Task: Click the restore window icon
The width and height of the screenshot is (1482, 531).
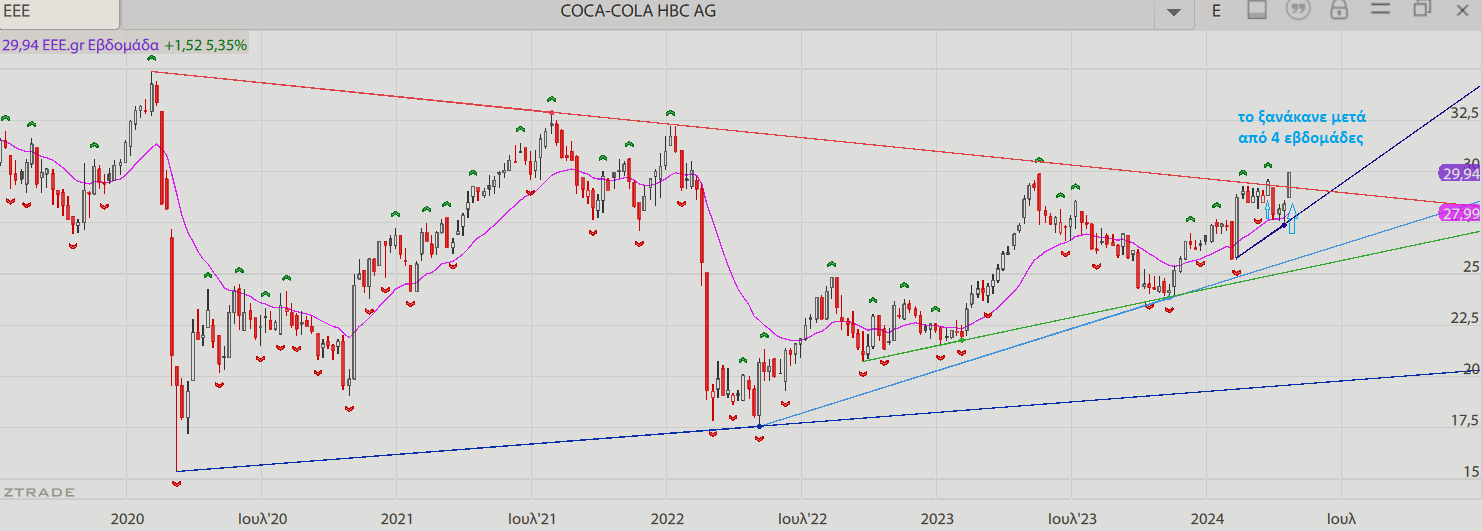Action: coord(1422,9)
